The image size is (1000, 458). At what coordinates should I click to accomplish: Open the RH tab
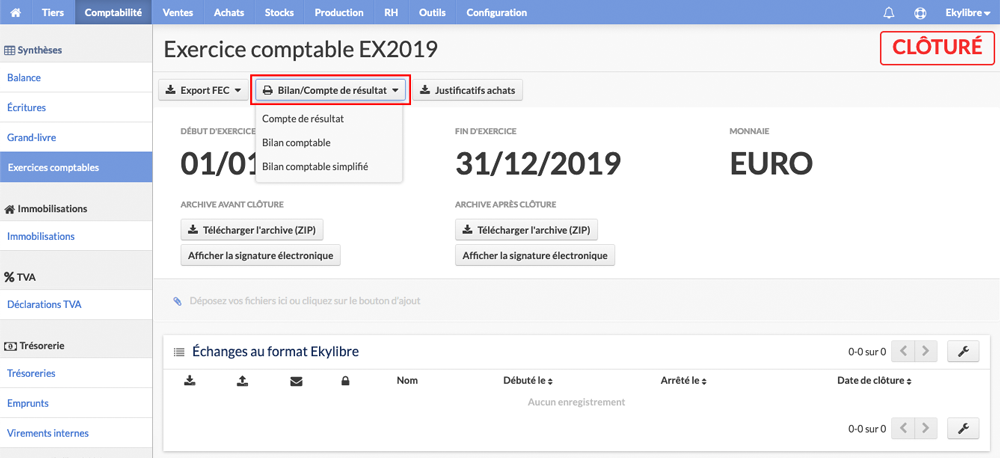[x=392, y=12]
